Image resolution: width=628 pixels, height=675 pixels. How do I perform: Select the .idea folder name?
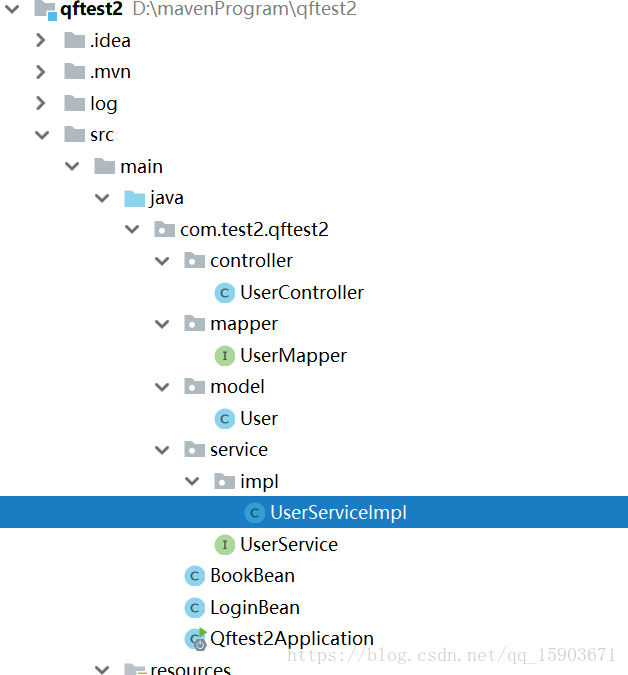(110, 40)
